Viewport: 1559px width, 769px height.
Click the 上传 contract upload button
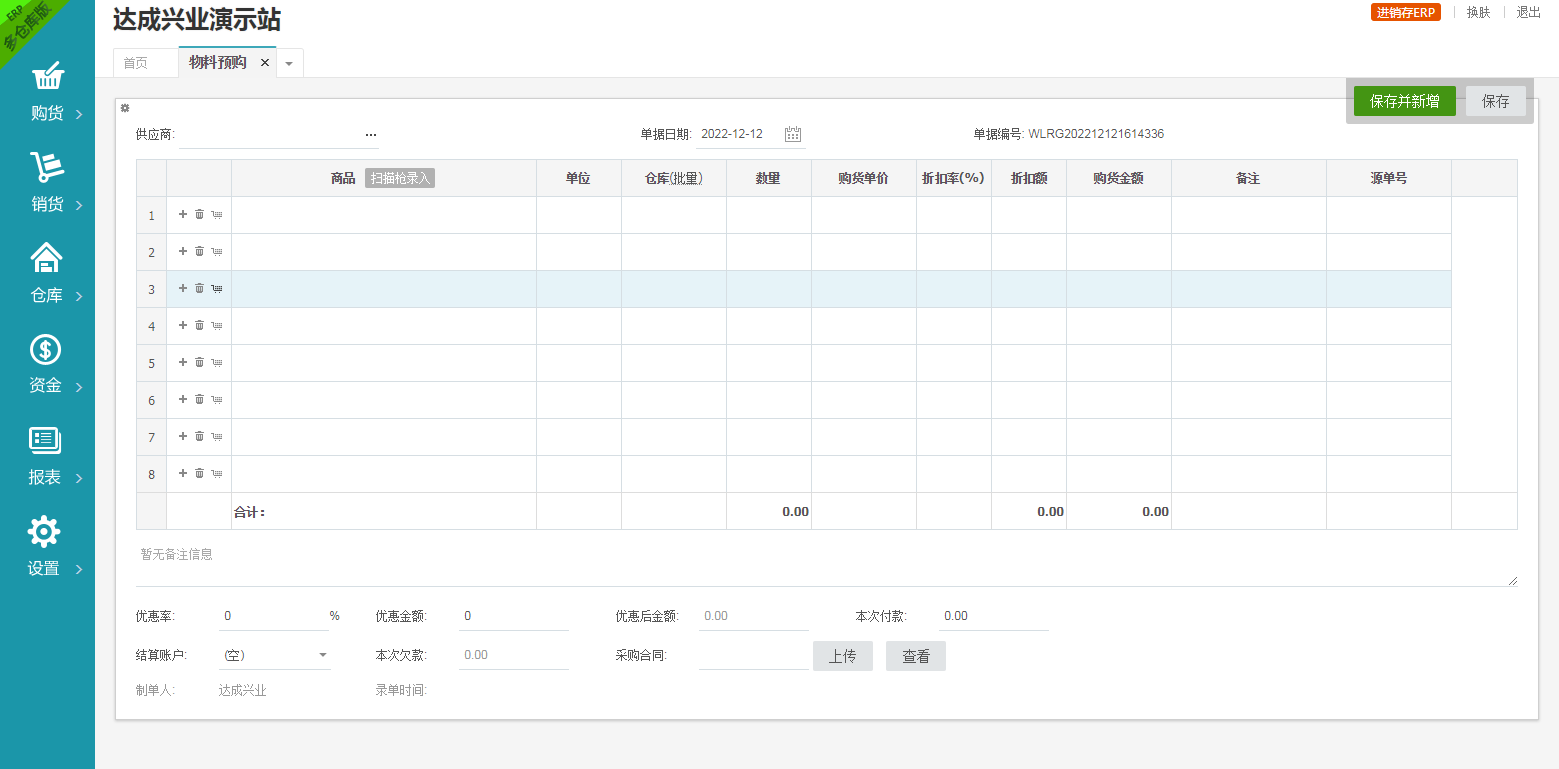click(x=842, y=656)
